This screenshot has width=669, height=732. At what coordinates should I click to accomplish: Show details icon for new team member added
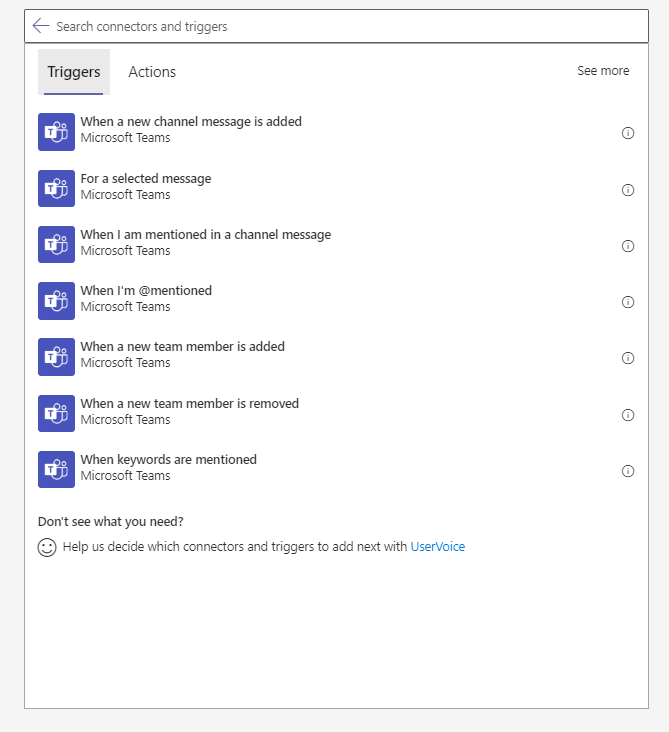(x=627, y=358)
